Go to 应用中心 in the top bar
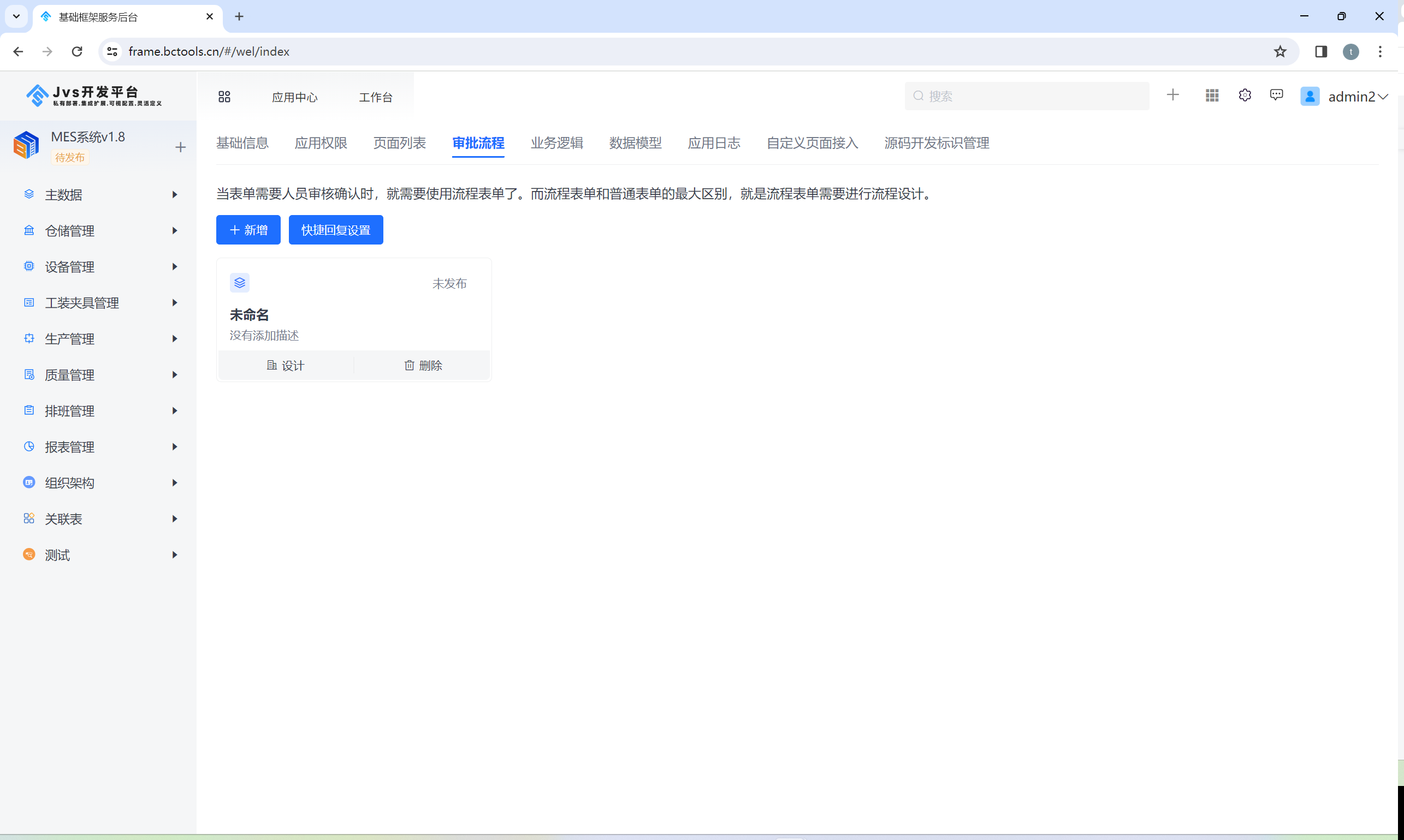The width and height of the screenshot is (1404, 840). pos(295,97)
